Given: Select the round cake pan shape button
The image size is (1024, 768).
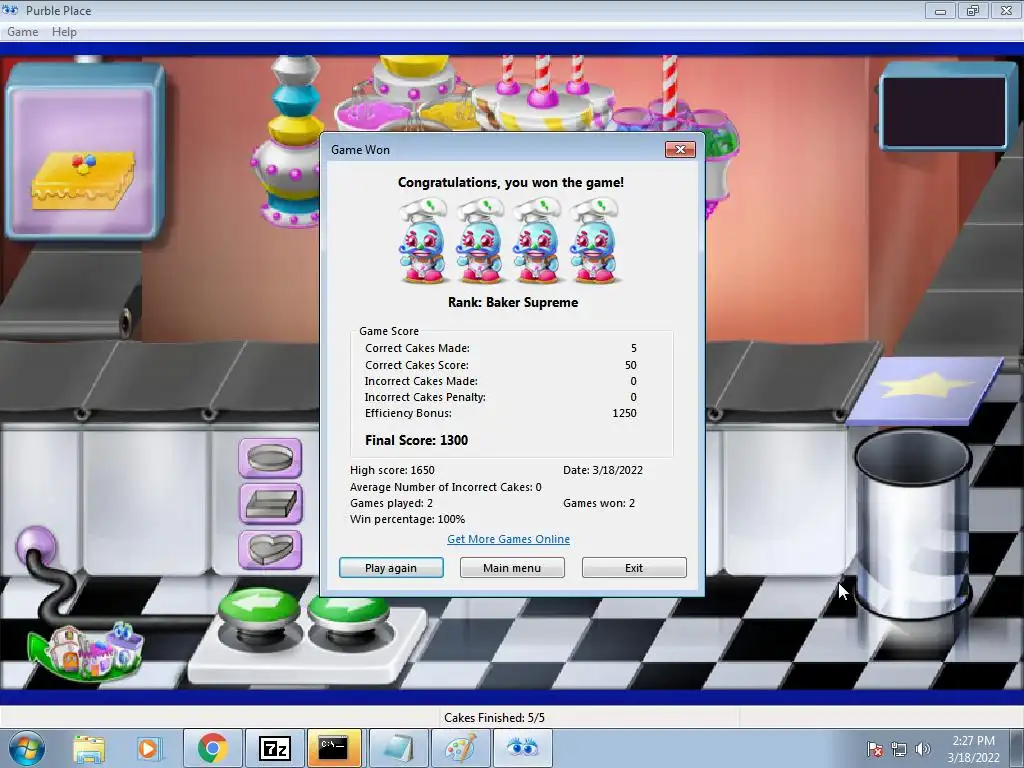Looking at the screenshot, I should point(270,458).
